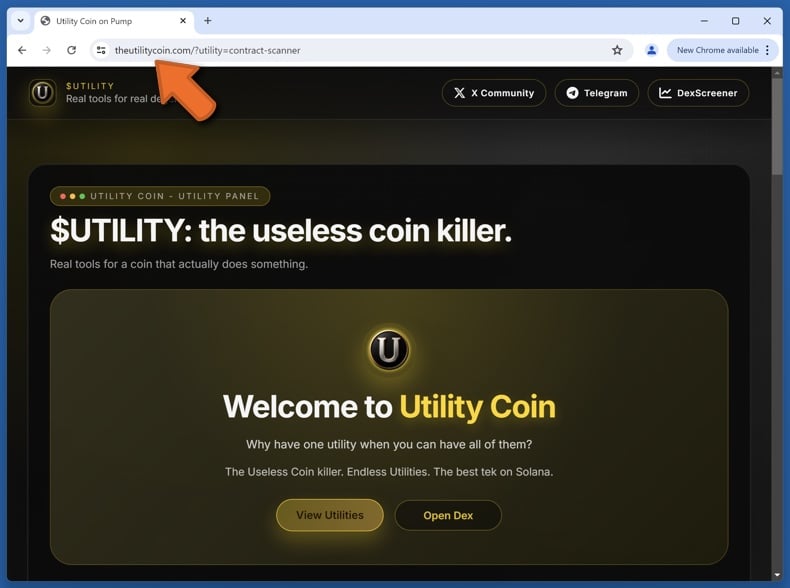Go forward with the arrow icon
The height and width of the screenshot is (588, 790).
click(x=47, y=50)
